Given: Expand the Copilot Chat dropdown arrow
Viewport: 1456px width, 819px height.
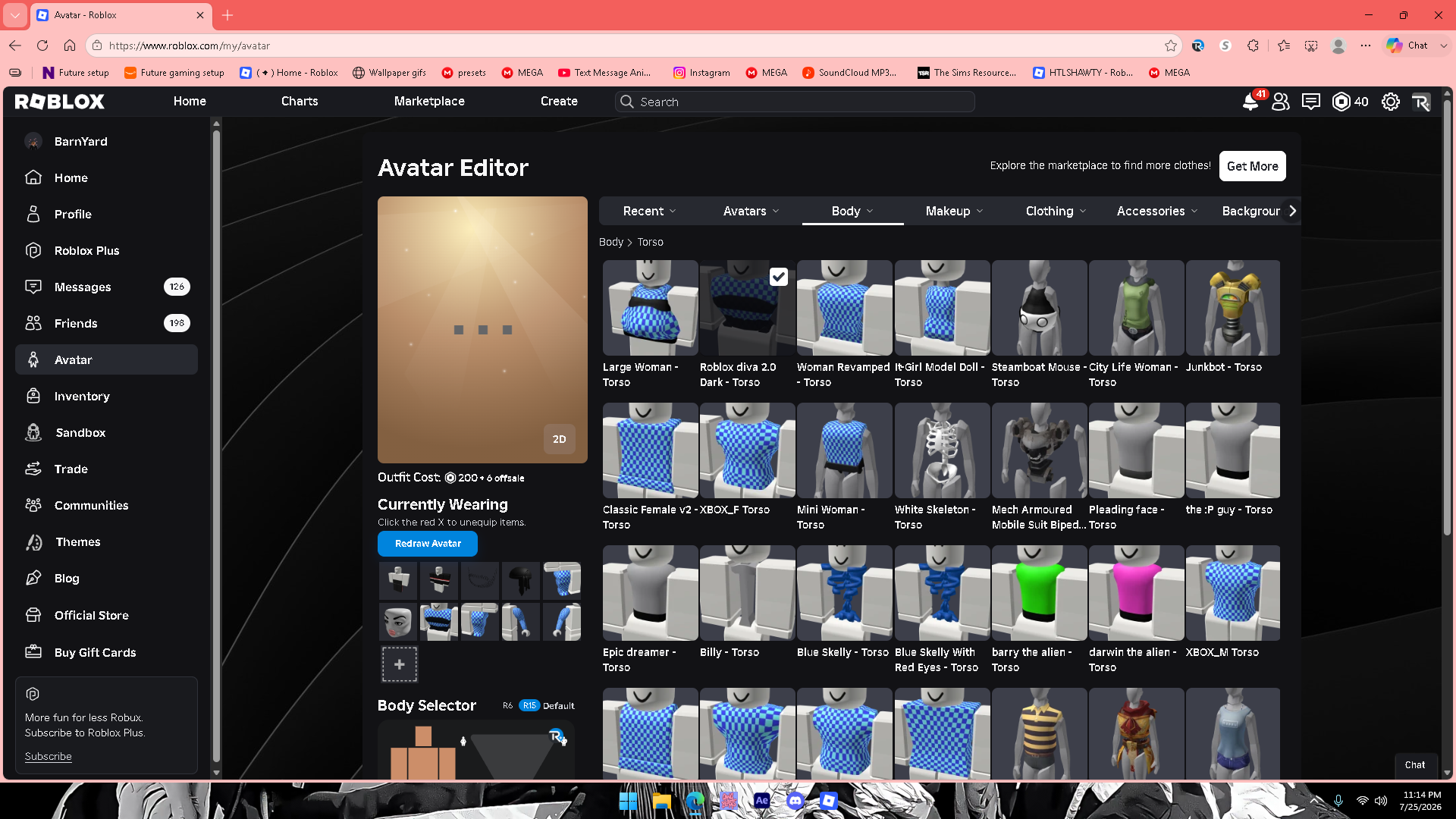Looking at the screenshot, I should (x=1443, y=45).
